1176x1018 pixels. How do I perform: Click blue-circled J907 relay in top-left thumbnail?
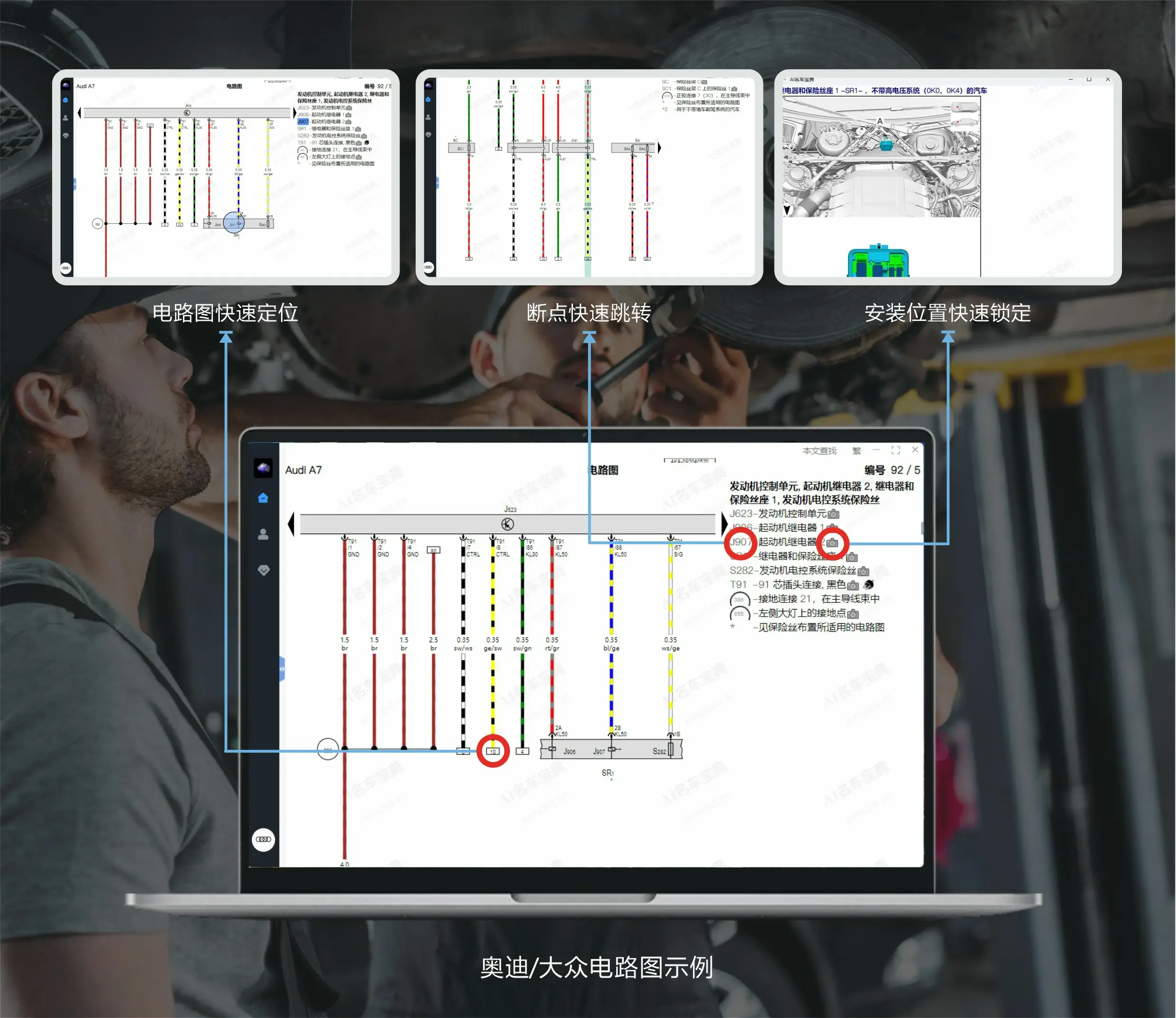click(x=234, y=223)
